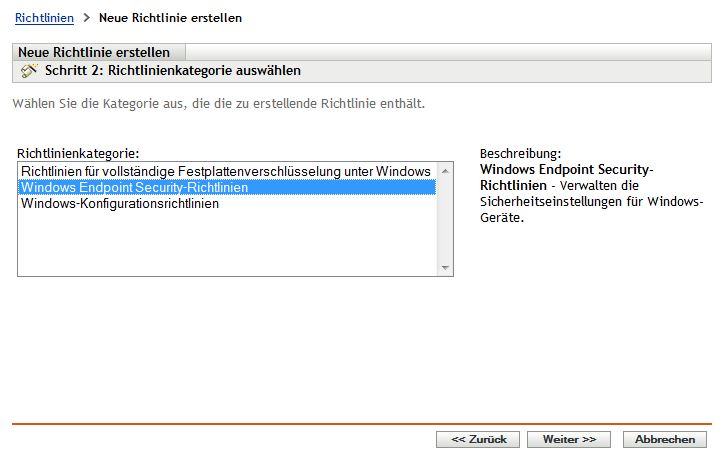Click the Beschreibung label

520,154
